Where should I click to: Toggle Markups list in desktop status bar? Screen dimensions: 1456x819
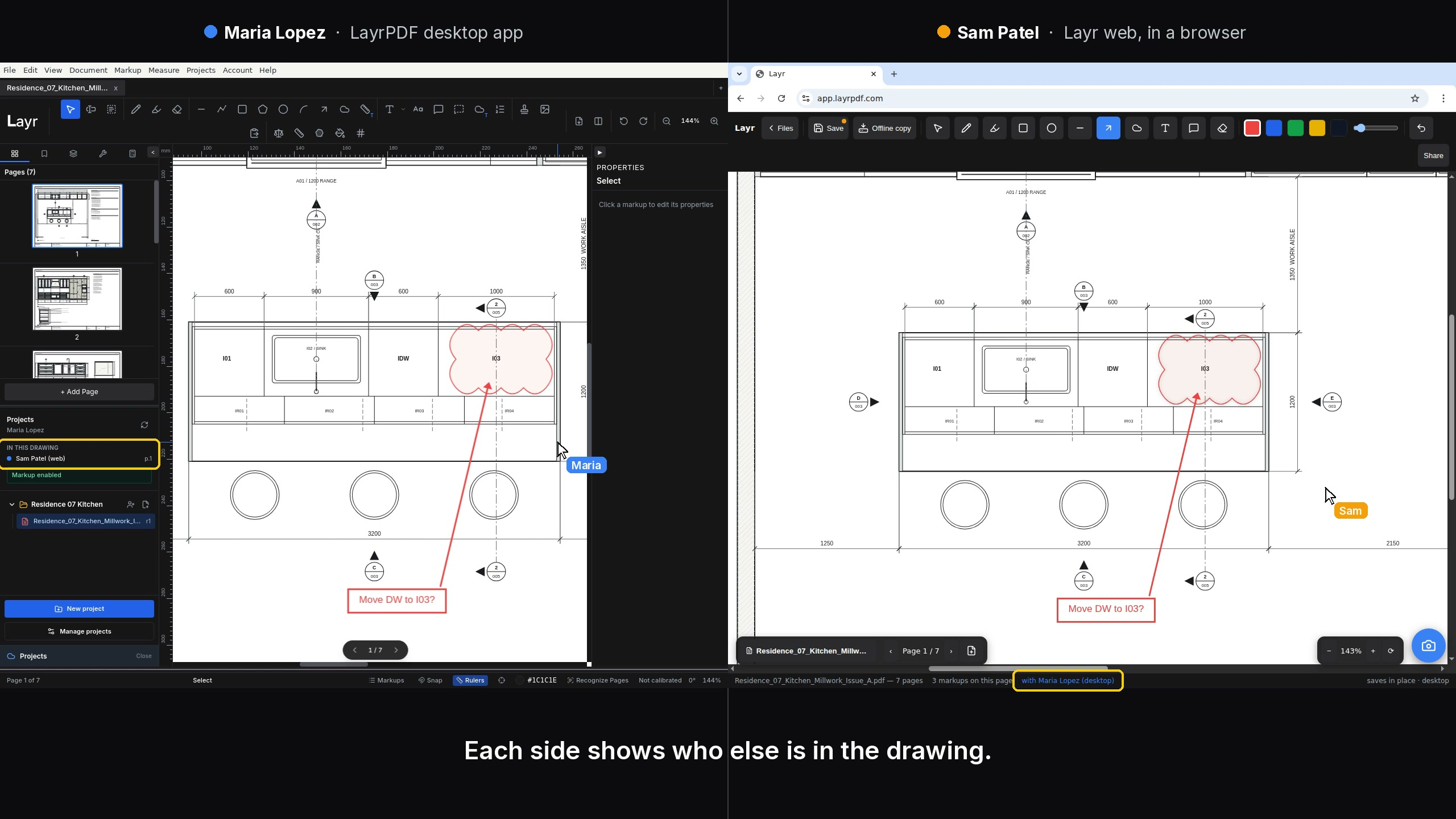point(386,680)
